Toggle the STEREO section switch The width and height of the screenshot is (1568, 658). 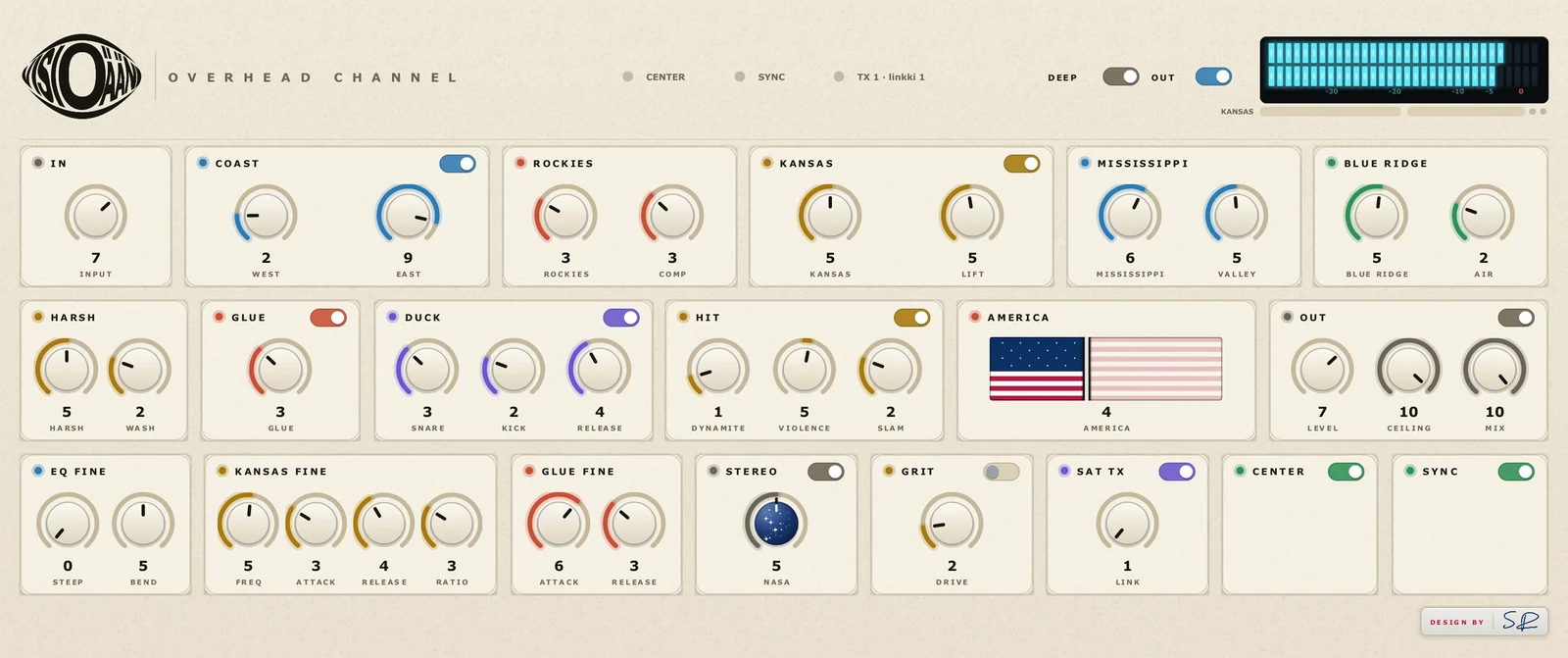point(826,472)
